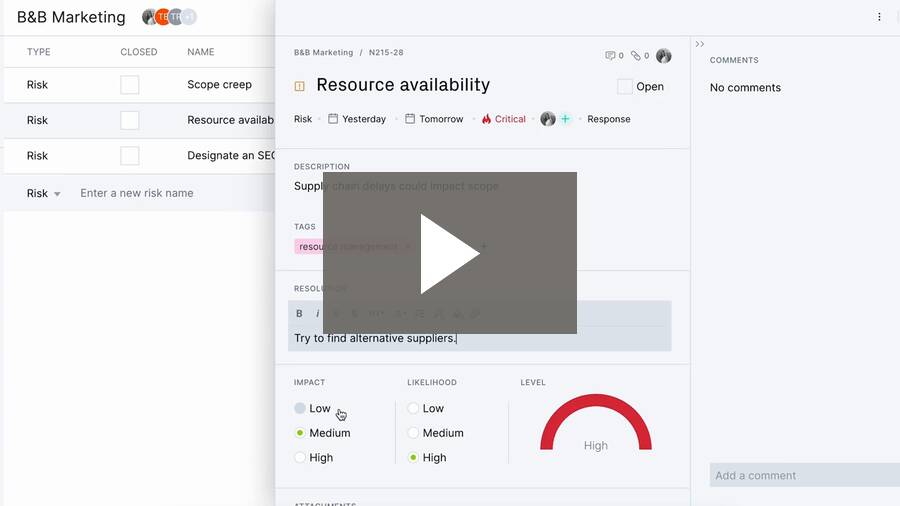The width and height of the screenshot is (900, 506).
Task: Check the closed box for Resource availability
Action: pyautogui.click(x=130, y=120)
